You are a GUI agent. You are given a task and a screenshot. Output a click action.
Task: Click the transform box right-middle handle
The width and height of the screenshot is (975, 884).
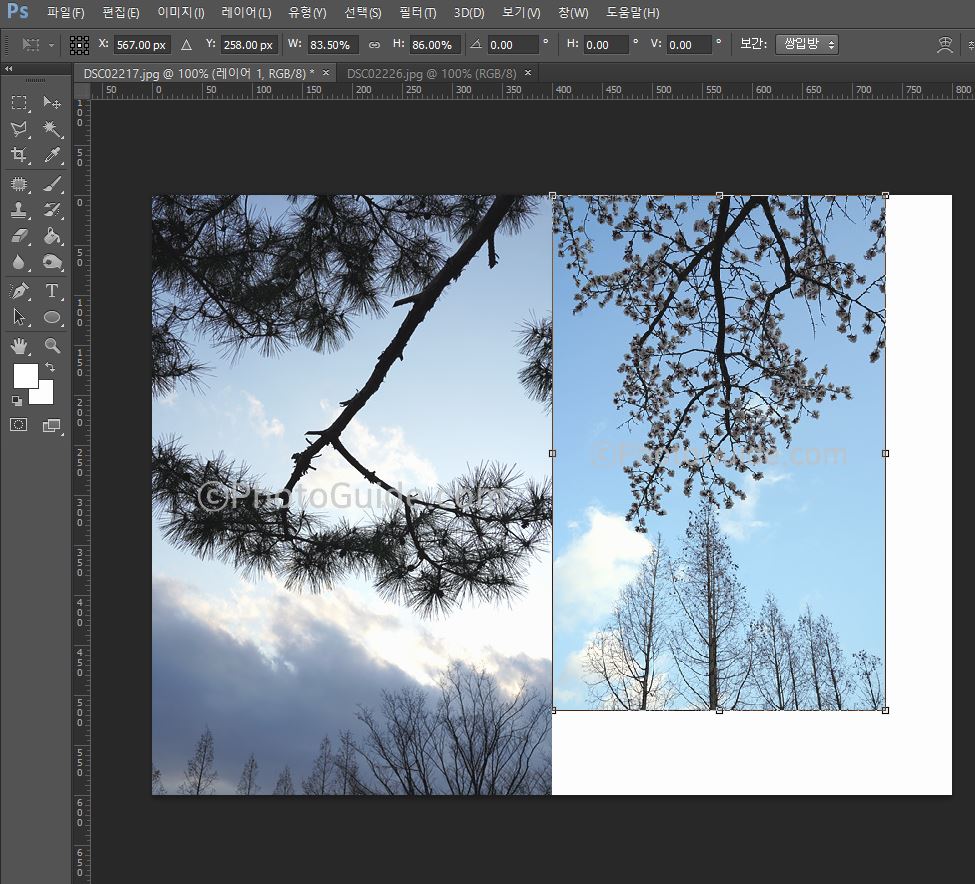click(885, 453)
